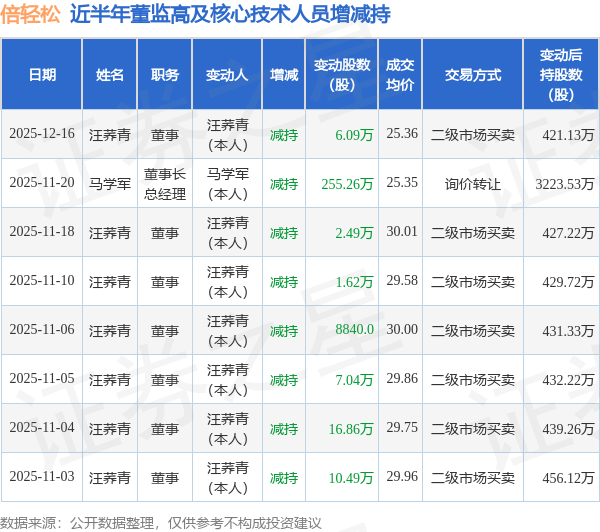Click the 16.86万 changed shares value
This screenshot has height=532, width=600.
pyautogui.click(x=351, y=429)
